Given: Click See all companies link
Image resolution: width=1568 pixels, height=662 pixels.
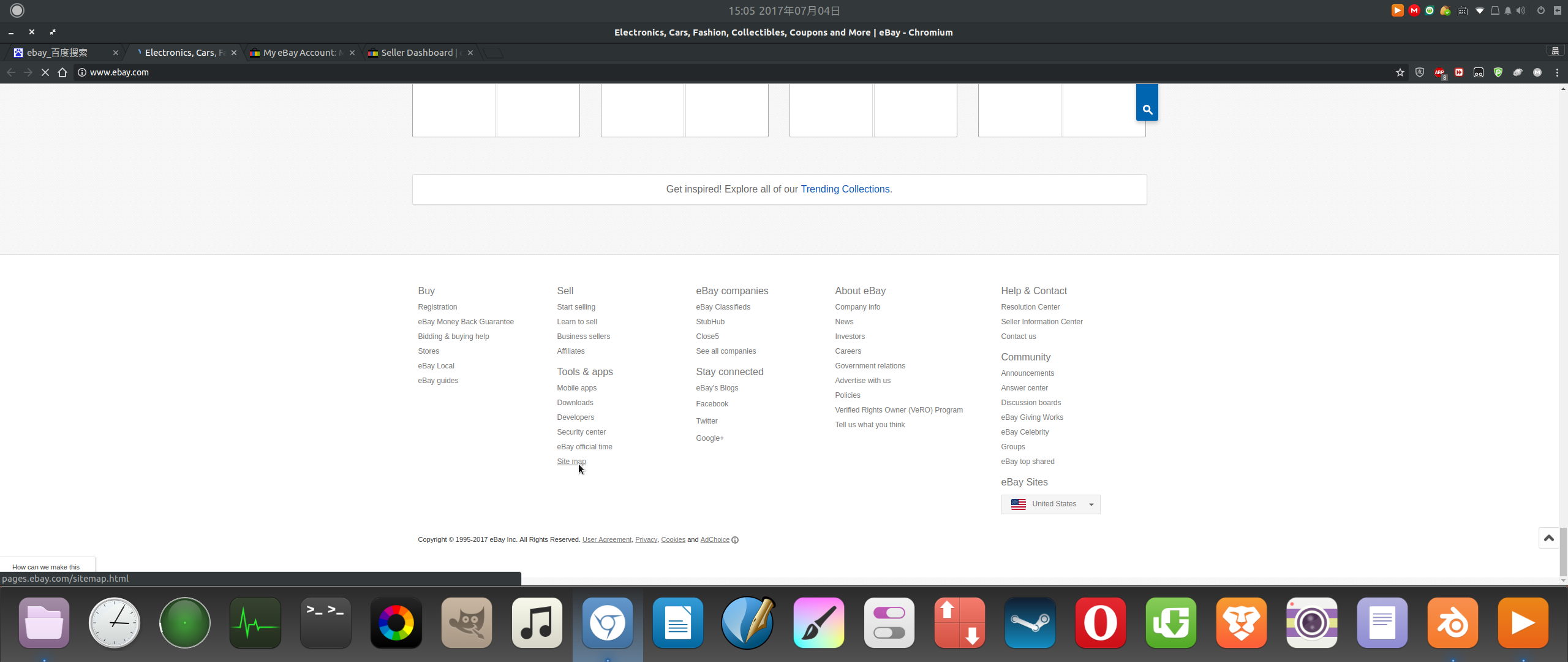Looking at the screenshot, I should [x=726, y=351].
